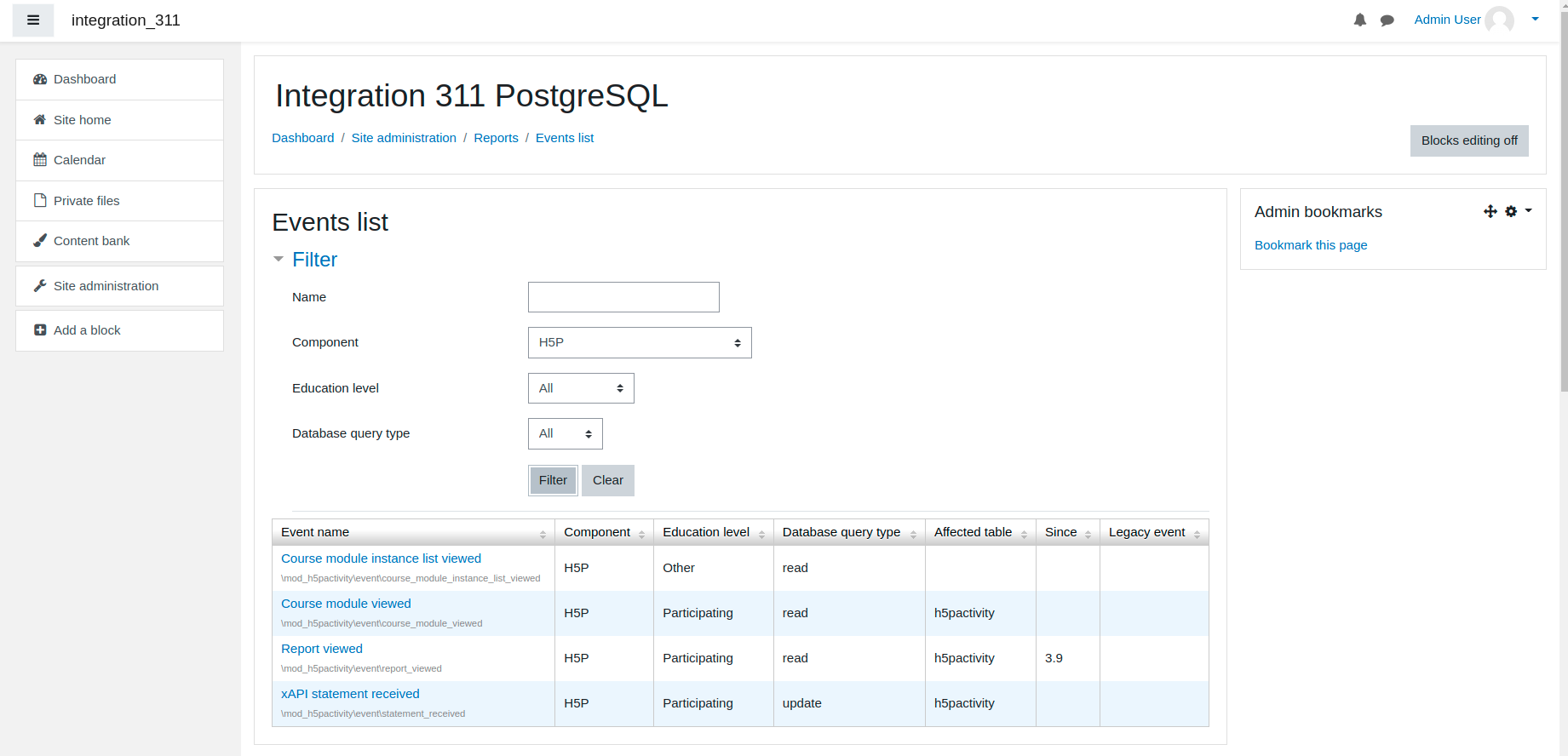Open Course module instance list viewed event
The width and height of the screenshot is (1568, 756).
pyautogui.click(x=381, y=558)
